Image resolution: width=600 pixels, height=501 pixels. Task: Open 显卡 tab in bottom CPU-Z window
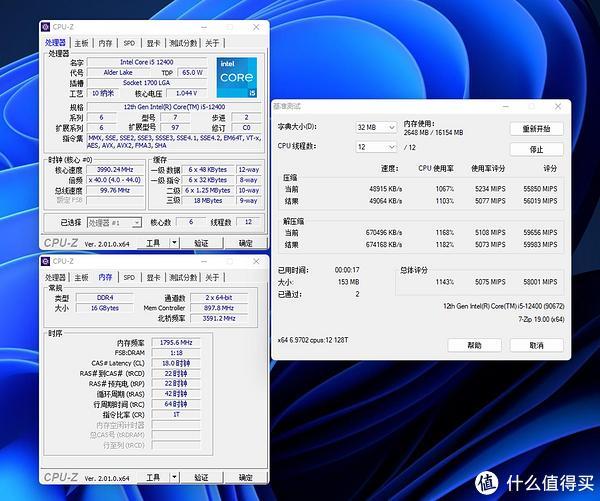click(x=153, y=276)
